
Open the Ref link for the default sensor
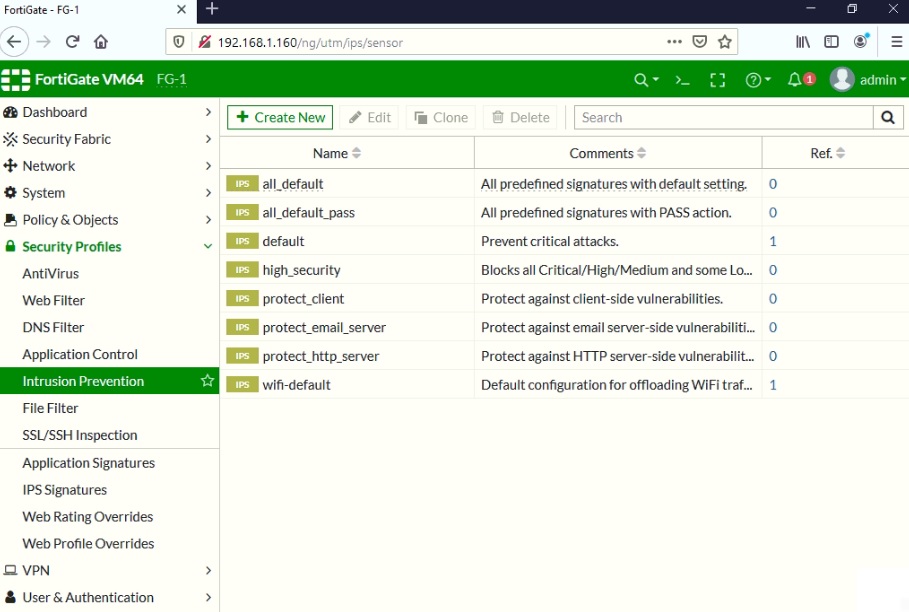click(x=772, y=241)
